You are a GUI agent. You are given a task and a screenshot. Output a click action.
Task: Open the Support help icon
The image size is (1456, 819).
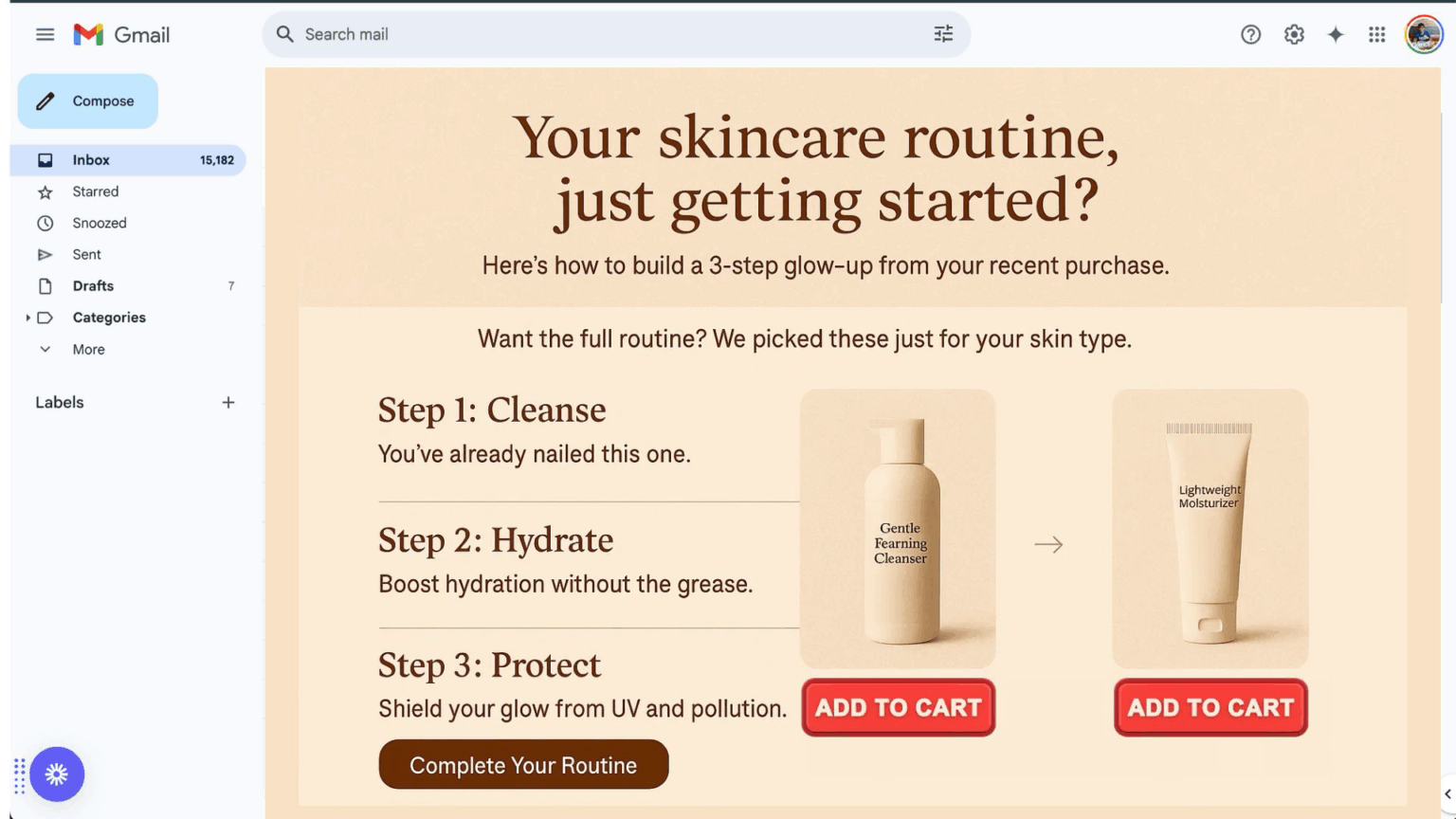[x=1250, y=35]
